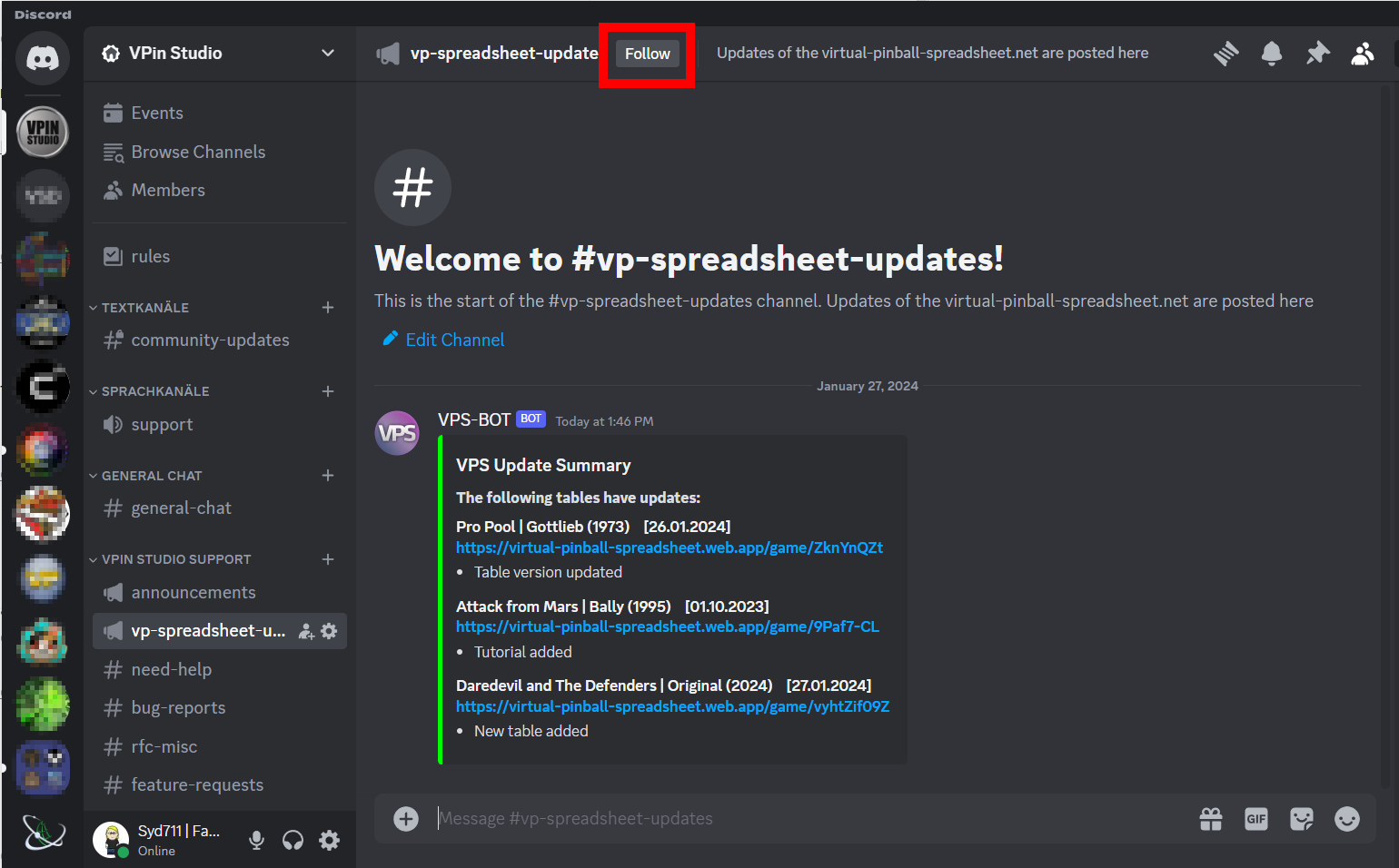
Task: Open Syd711 user status panel
Action: (162, 840)
